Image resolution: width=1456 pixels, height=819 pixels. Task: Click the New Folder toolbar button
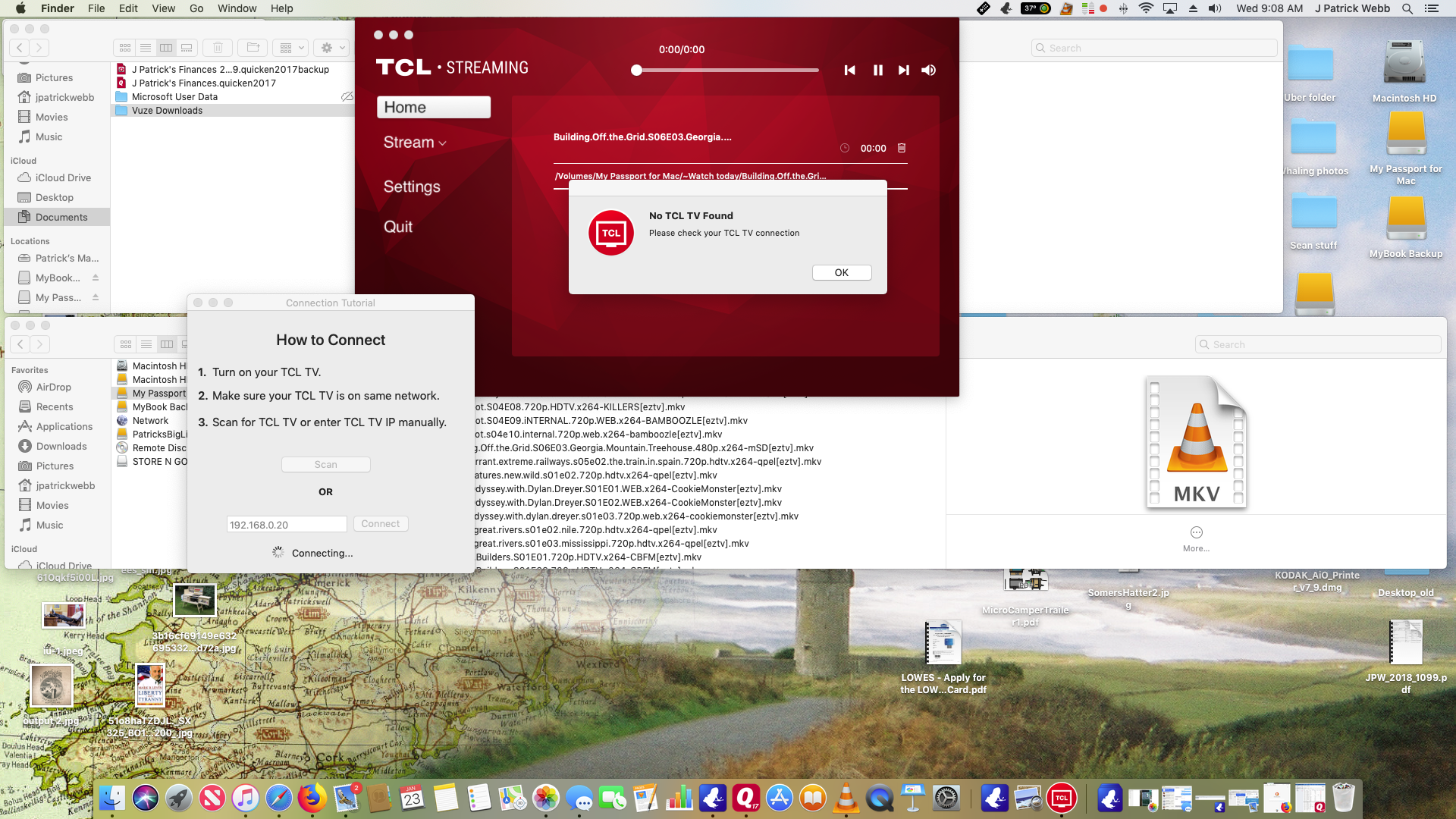253,48
